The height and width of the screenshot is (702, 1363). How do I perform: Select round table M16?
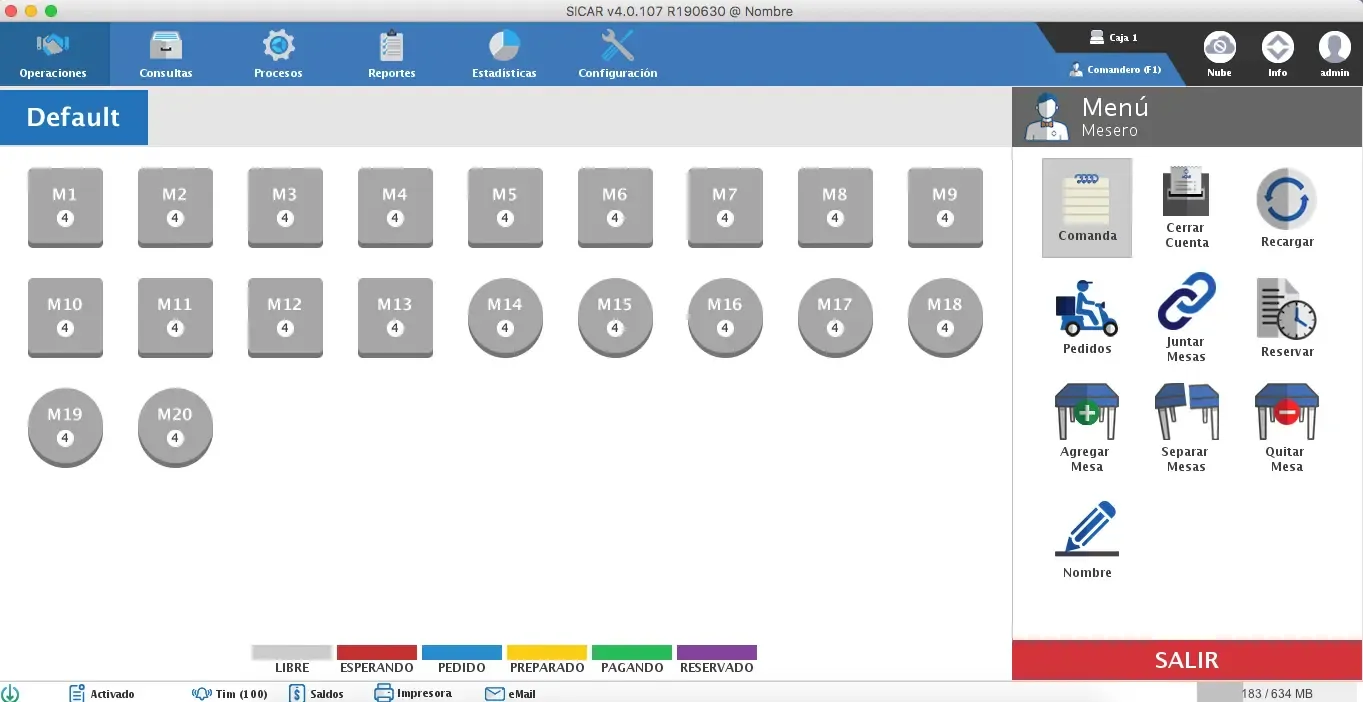pyautogui.click(x=725, y=316)
